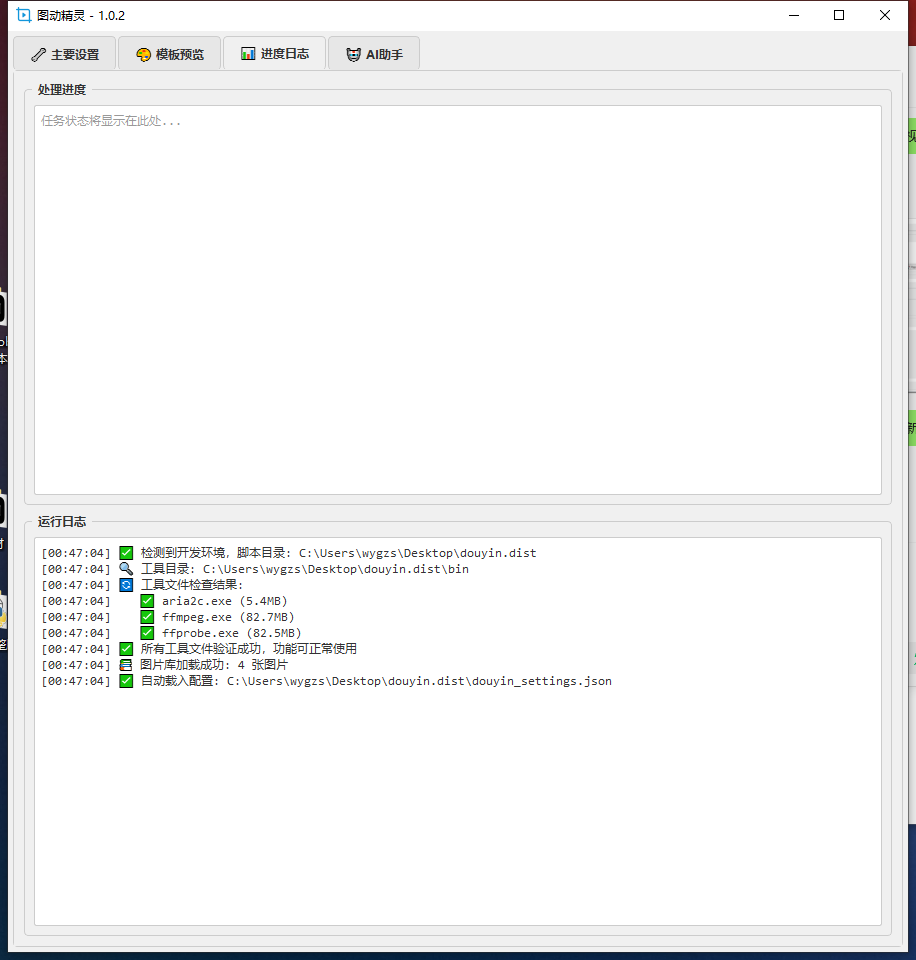916x960 pixels.
Task: Click the green checkmark beside aria2c.exe
Action: [x=147, y=601]
